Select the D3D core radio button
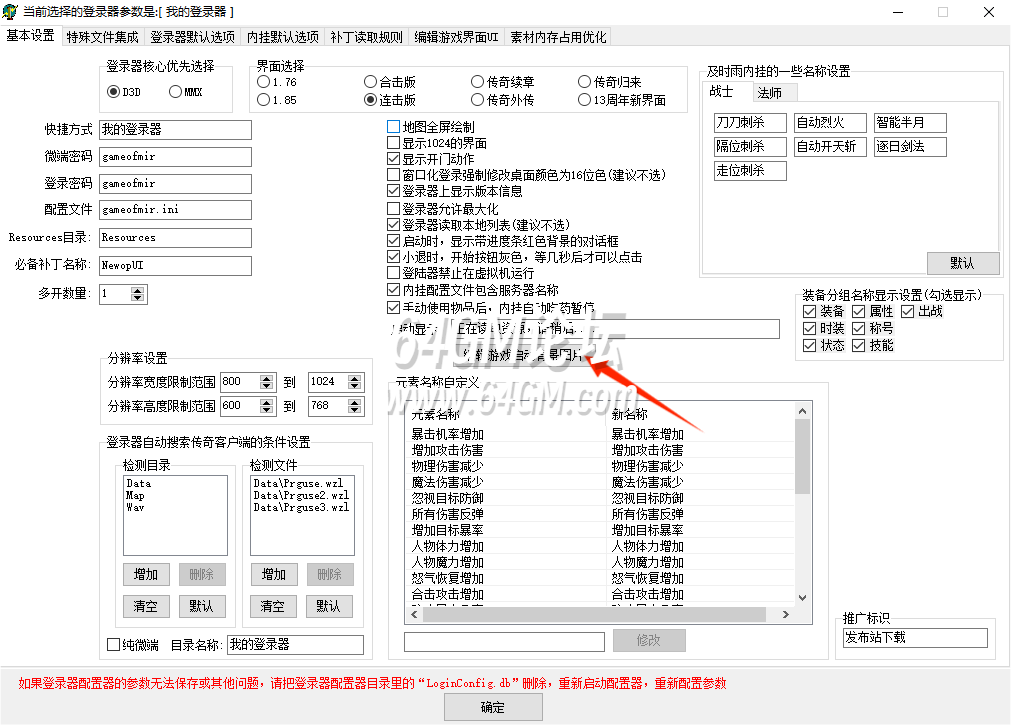 [x=124, y=92]
